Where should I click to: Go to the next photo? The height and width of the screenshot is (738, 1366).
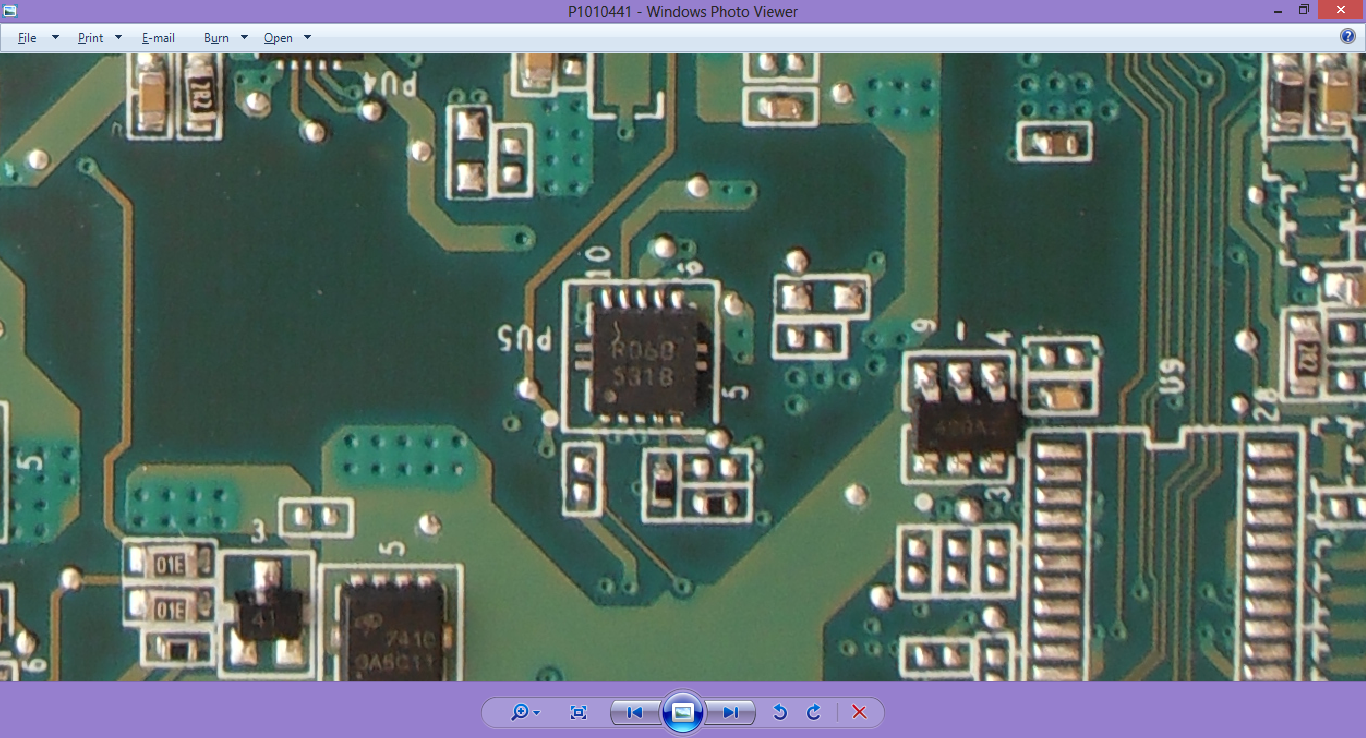730,712
